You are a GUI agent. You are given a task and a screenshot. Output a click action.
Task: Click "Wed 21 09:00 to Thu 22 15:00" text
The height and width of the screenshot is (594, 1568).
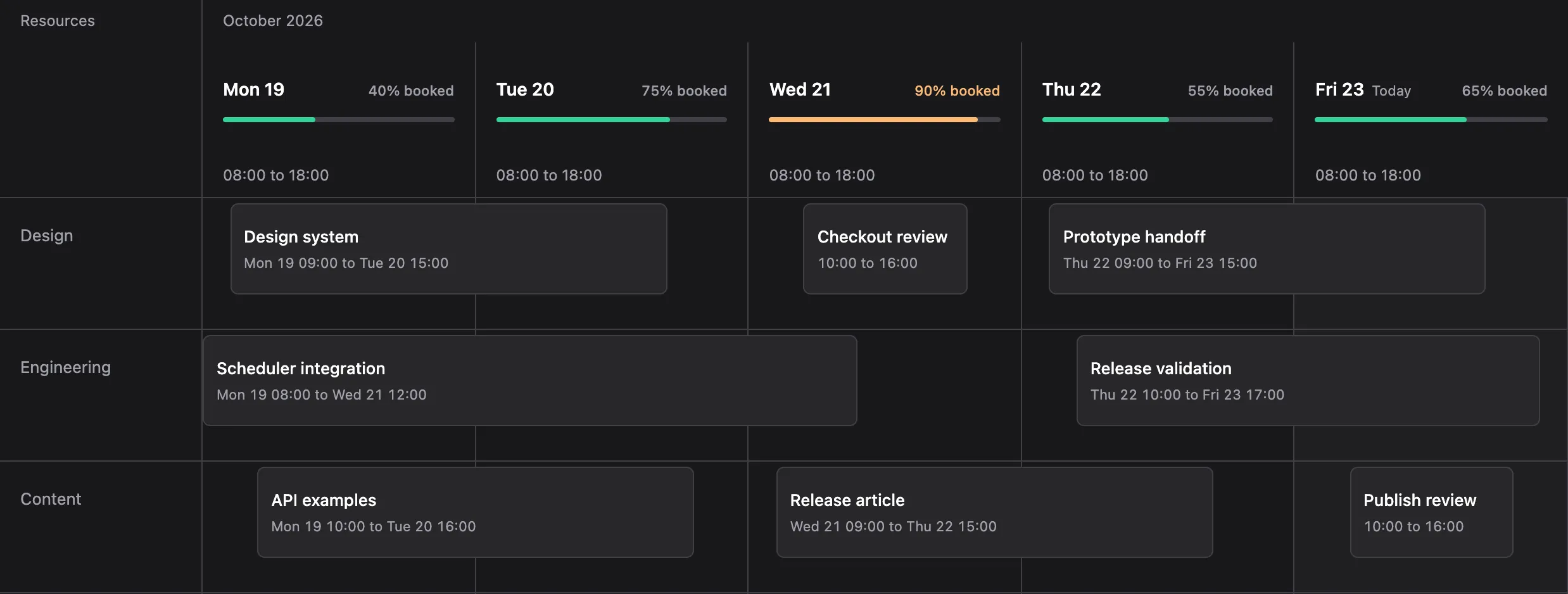click(x=894, y=526)
